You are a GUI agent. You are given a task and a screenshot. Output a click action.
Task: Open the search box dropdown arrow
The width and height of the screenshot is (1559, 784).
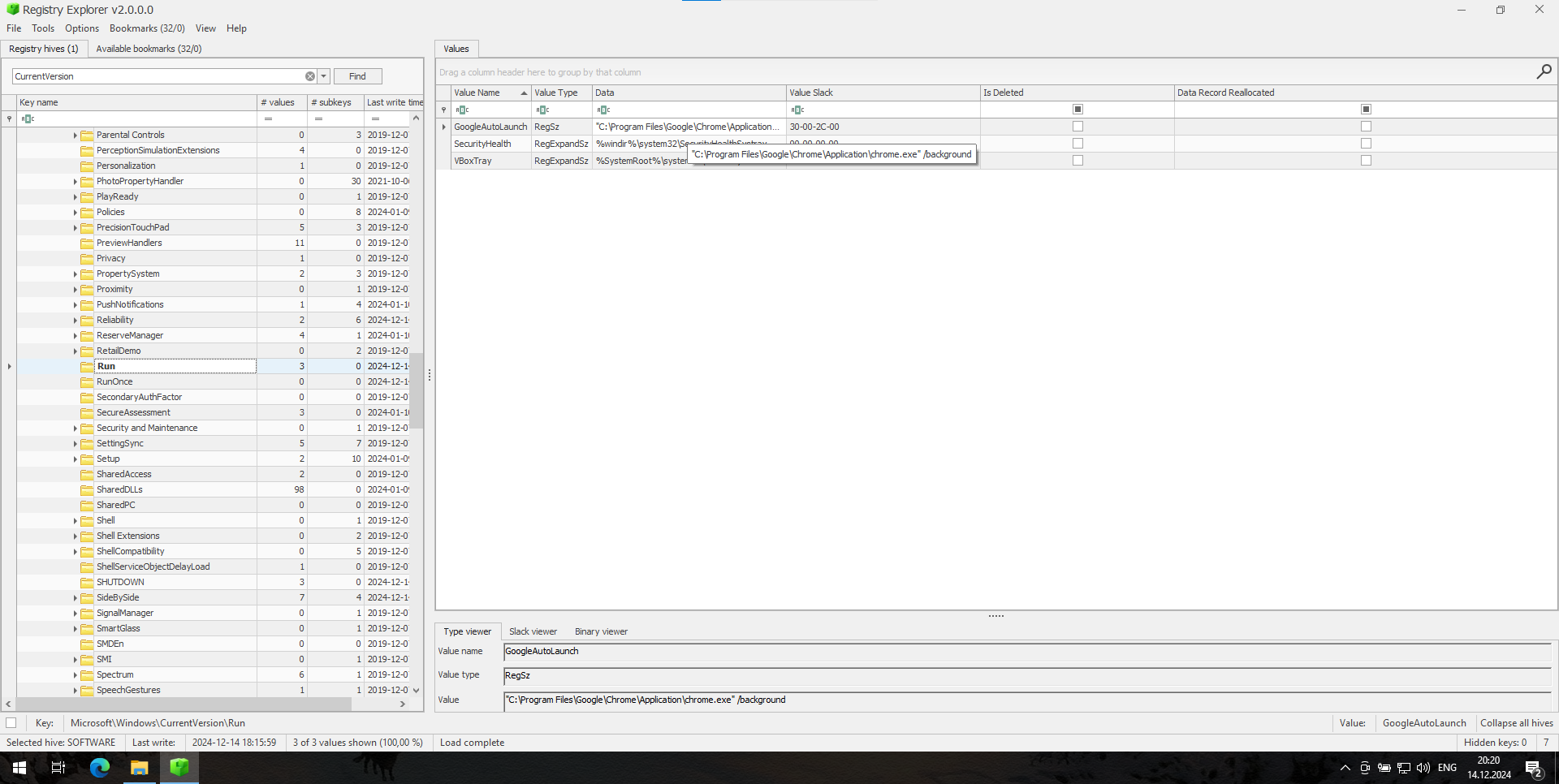click(x=323, y=76)
